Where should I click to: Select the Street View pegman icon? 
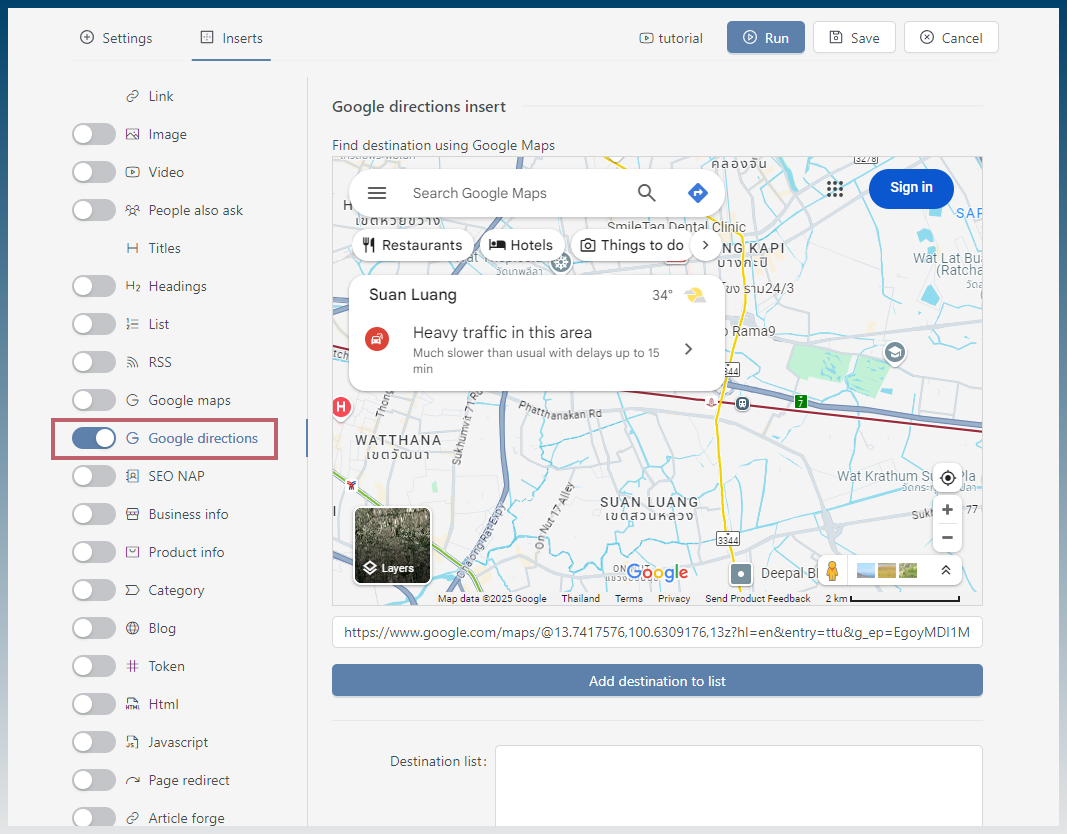pyautogui.click(x=832, y=571)
